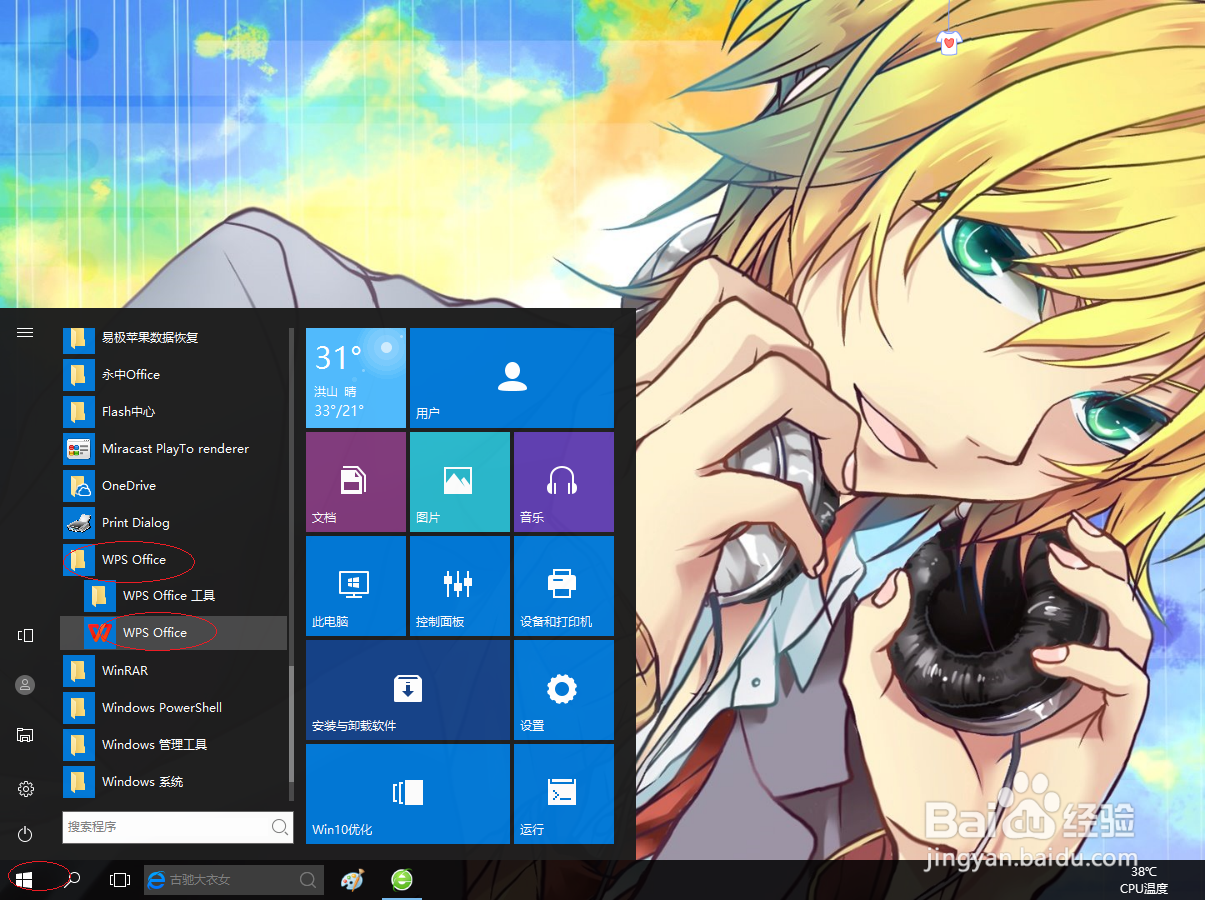
Task: Open the 设置 tile
Action: 564,690
